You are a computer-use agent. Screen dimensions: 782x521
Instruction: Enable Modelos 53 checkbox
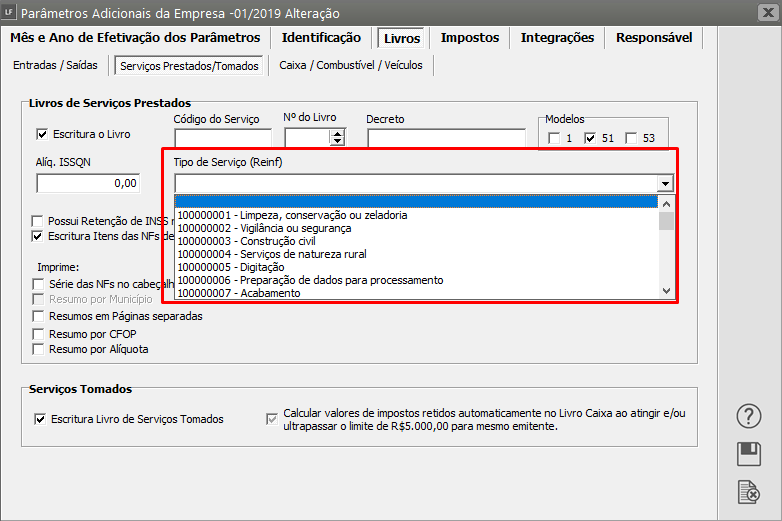point(631,138)
